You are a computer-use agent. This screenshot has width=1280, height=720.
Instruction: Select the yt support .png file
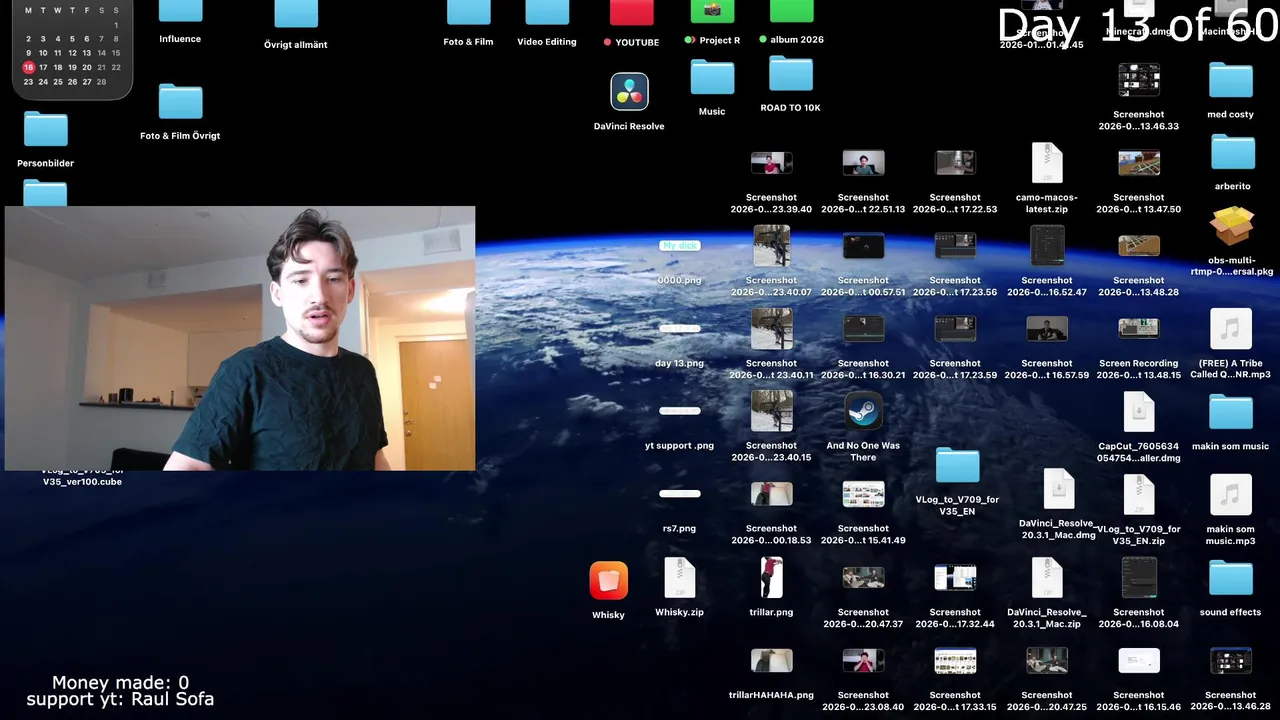click(x=680, y=411)
